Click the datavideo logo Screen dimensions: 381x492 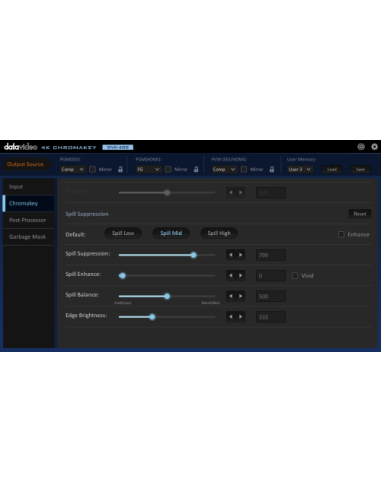tap(20, 147)
